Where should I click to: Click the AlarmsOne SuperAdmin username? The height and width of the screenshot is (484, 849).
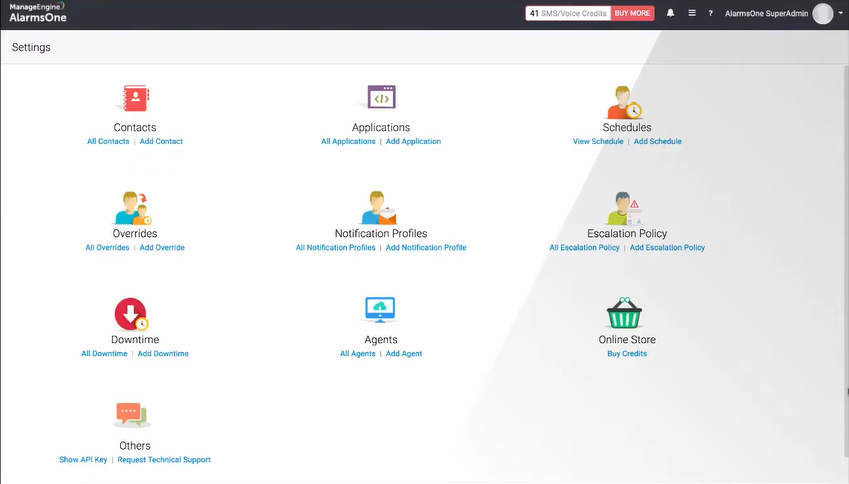click(x=767, y=14)
